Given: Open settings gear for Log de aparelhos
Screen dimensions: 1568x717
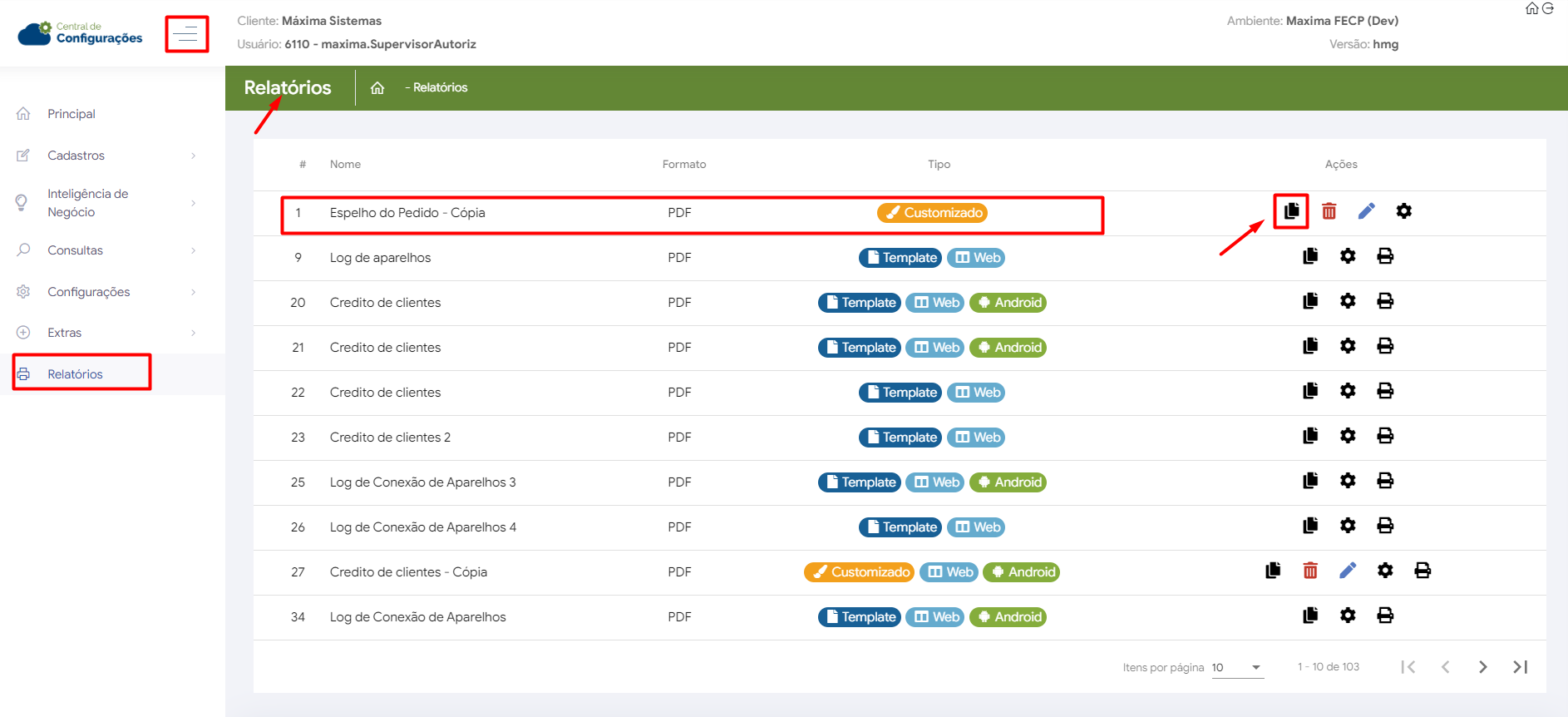Looking at the screenshot, I should 1348,256.
